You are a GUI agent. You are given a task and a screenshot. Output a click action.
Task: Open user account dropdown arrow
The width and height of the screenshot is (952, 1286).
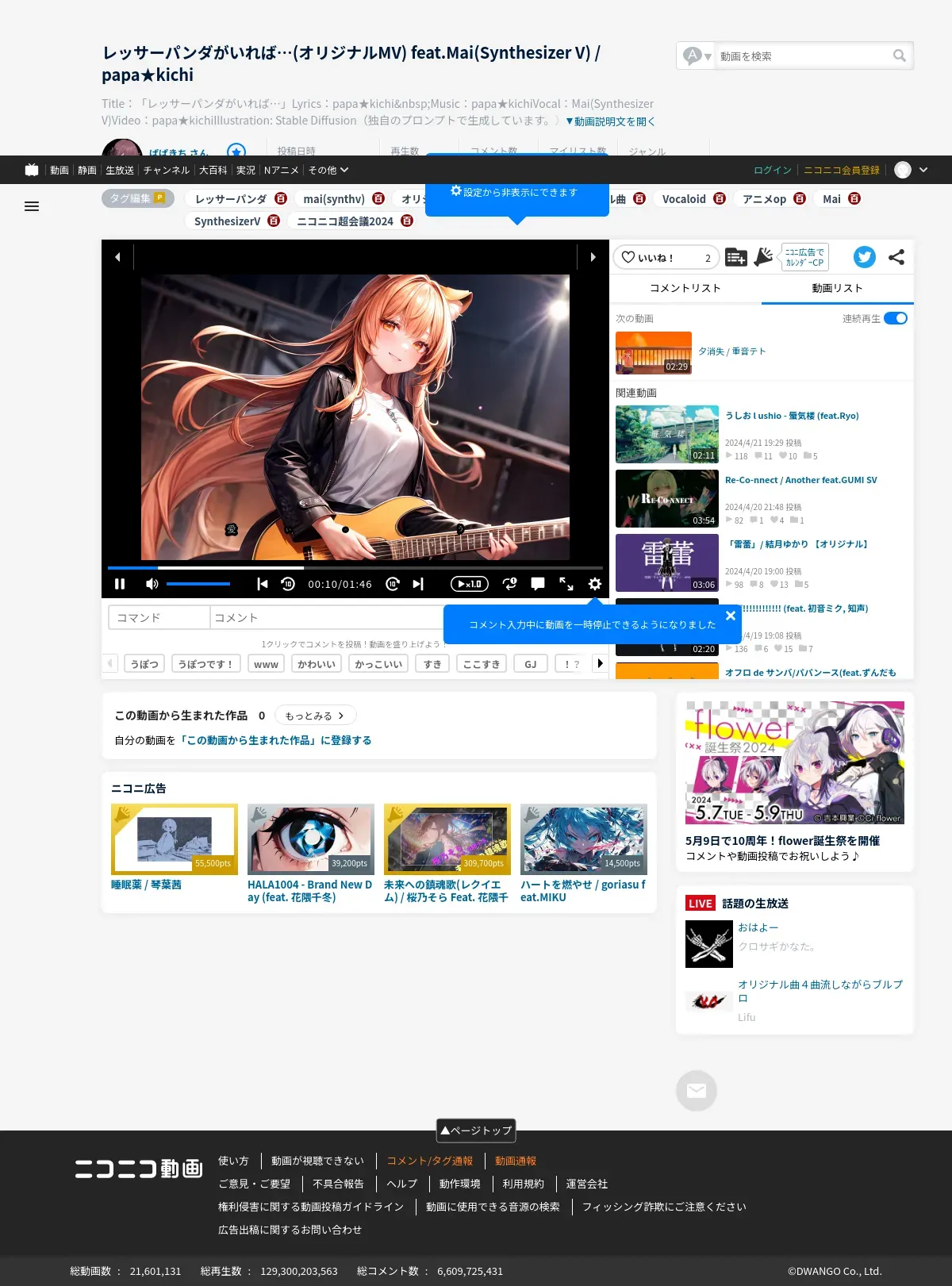(923, 170)
